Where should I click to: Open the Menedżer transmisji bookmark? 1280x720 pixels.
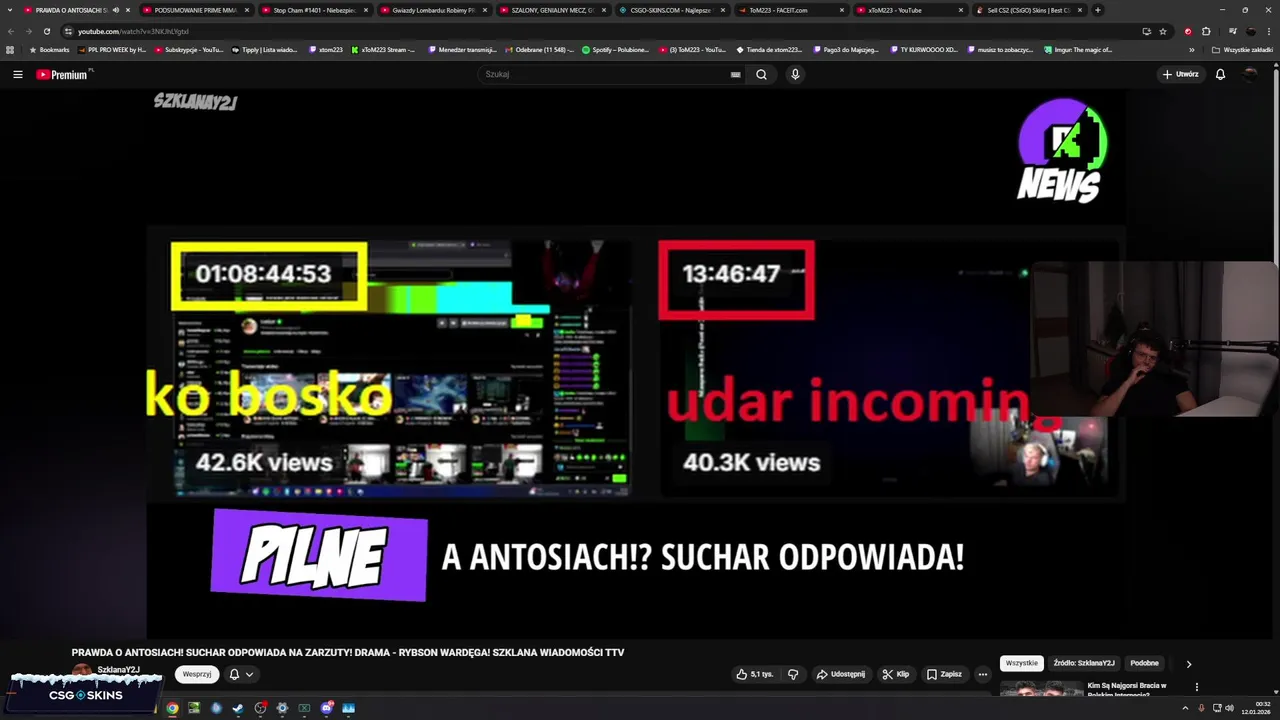[x=462, y=49]
